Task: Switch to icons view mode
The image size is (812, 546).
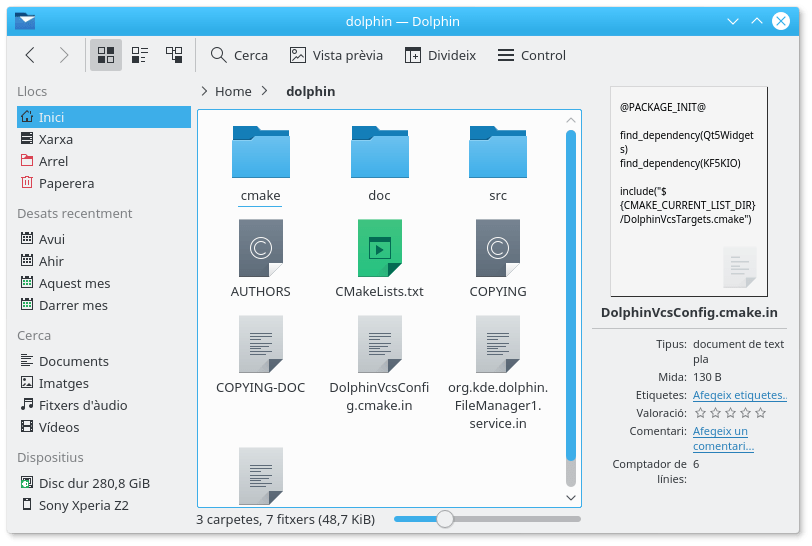Action: click(x=106, y=55)
